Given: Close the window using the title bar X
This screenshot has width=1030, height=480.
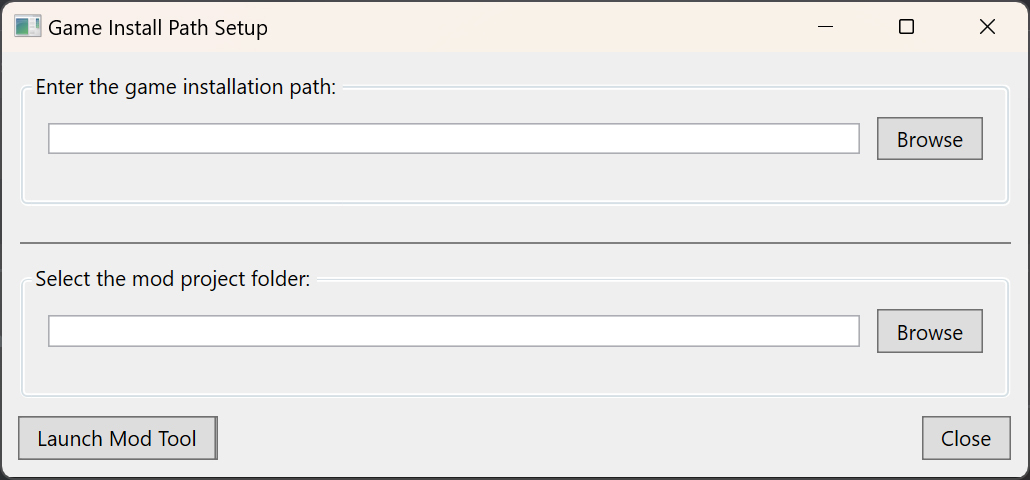Looking at the screenshot, I should point(987,27).
